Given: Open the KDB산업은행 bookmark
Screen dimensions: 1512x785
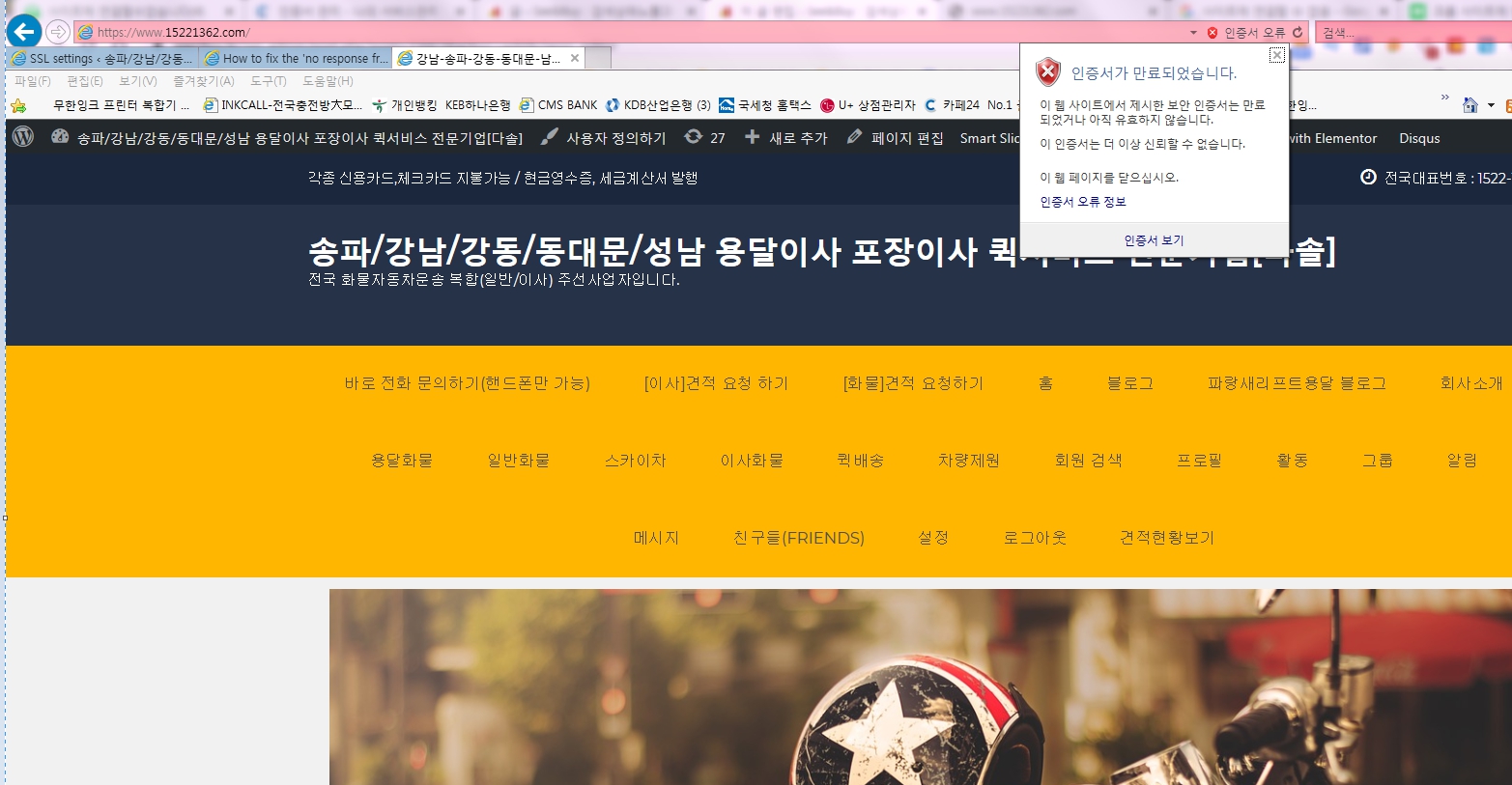Looking at the screenshot, I should click(x=659, y=105).
